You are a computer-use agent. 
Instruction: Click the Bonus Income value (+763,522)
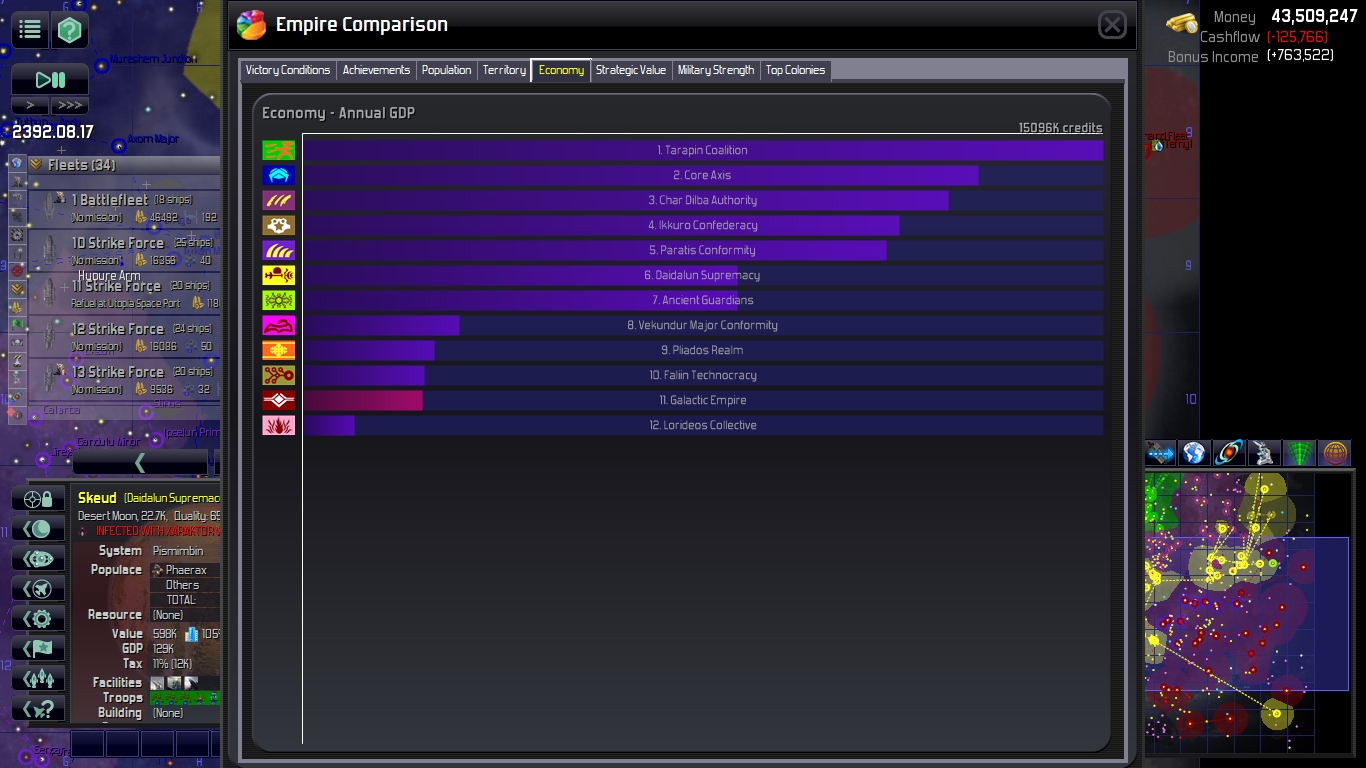click(1300, 56)
